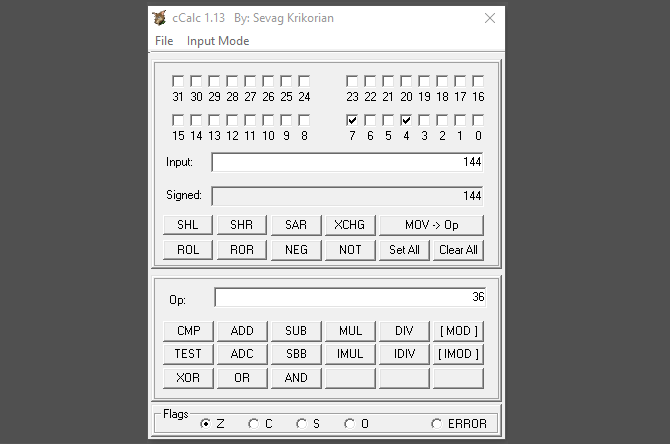Click the [ MOD ] button
The height and width of the screenshot is (444, 670).
click(458, 331)
